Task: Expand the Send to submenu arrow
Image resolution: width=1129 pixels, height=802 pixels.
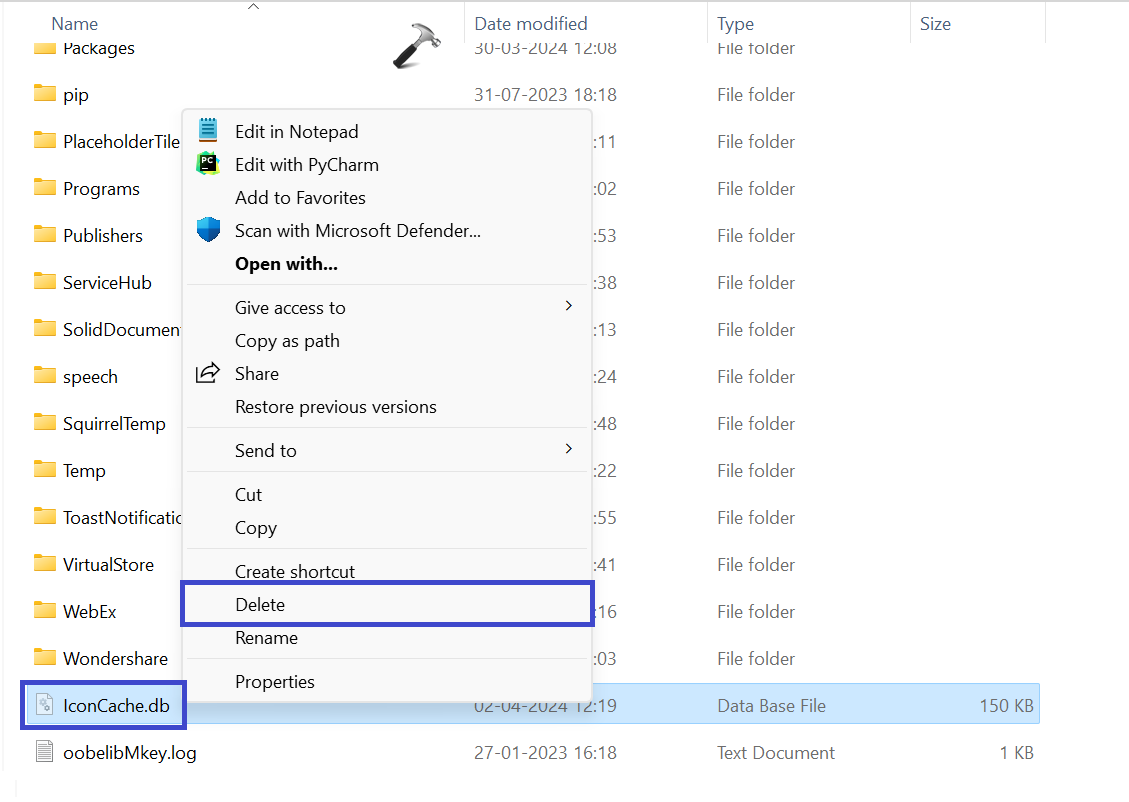Action: coord(569,449)
